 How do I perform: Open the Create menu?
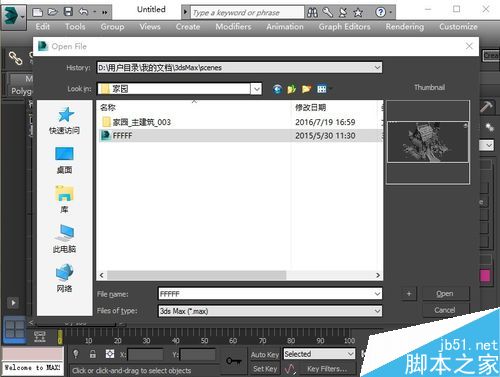tap(188, 27)
